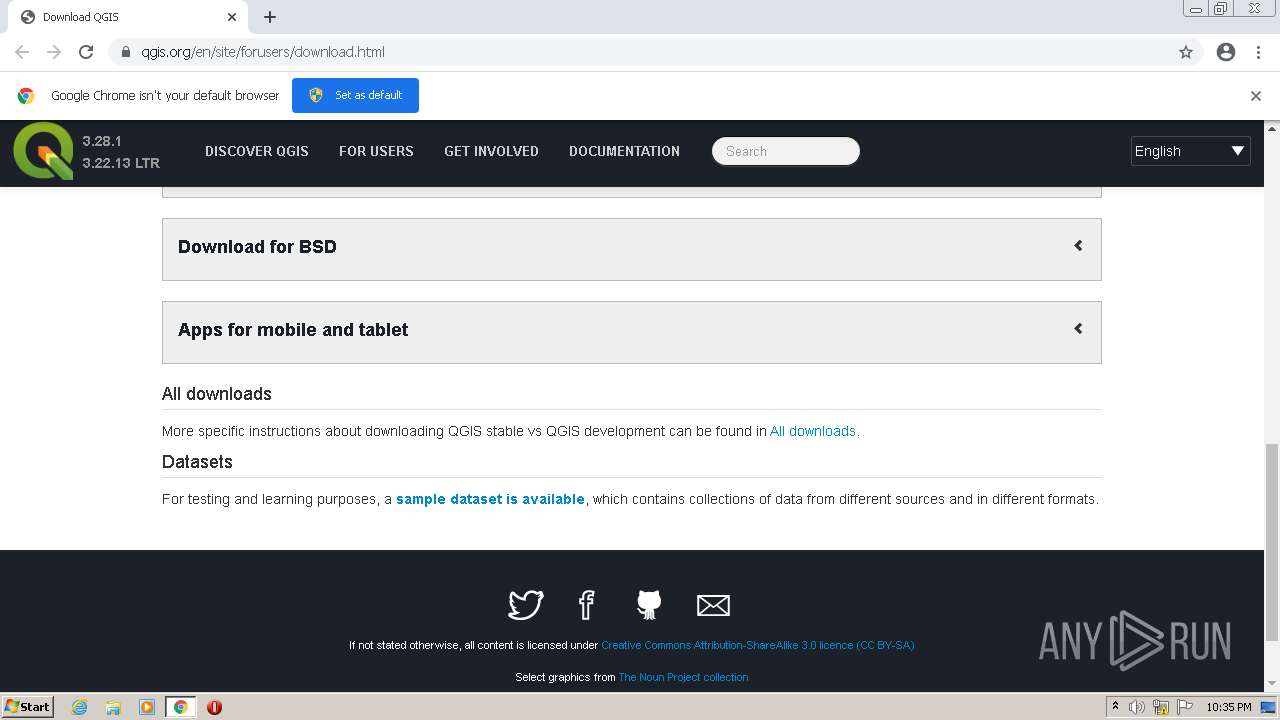Viewport: 1280px width, 720px height.
Task: Open the Chrome profile avatar icon
Action: coord(1226,52)
